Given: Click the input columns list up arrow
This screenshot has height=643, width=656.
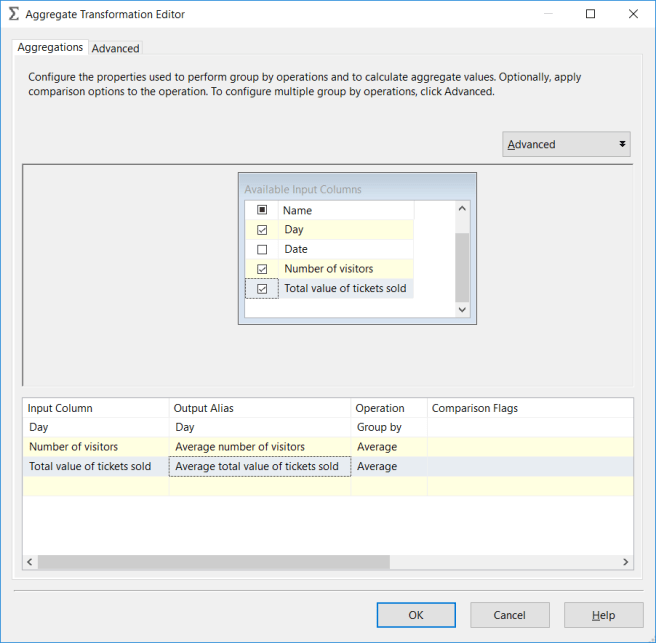Looking at the screenshot, I should tap(462, 208).
